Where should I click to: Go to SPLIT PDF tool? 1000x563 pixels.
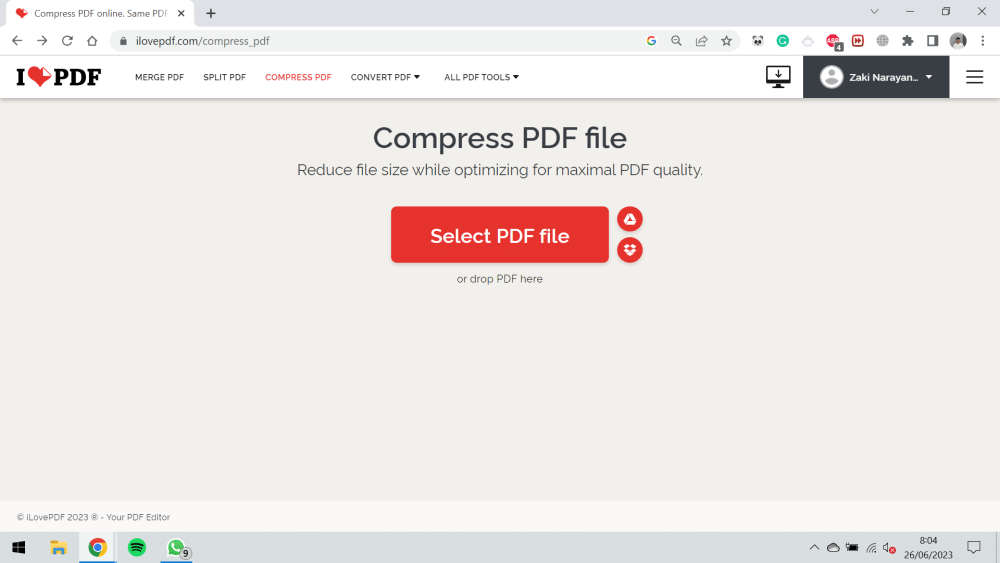(x=224, y=77)
